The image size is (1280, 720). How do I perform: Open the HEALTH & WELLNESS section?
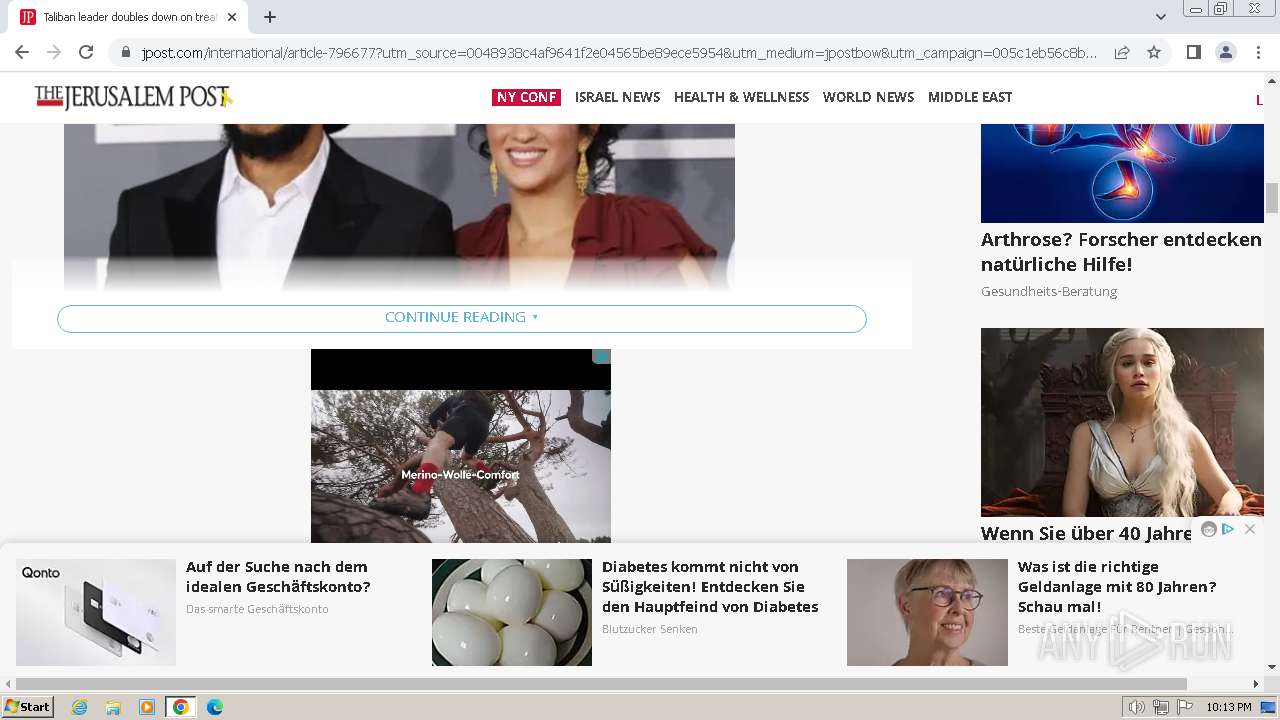(x=741, y=97)
